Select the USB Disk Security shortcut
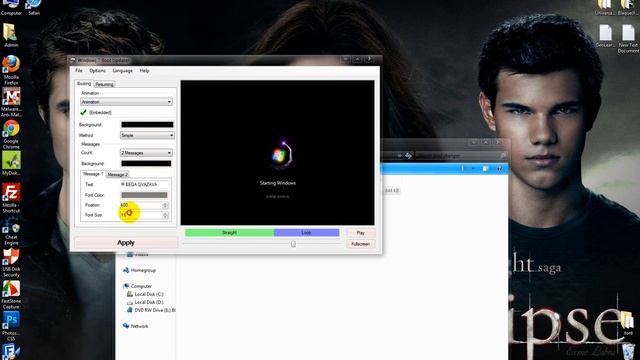The image size is (640, 360). click(x=11, y=262)
